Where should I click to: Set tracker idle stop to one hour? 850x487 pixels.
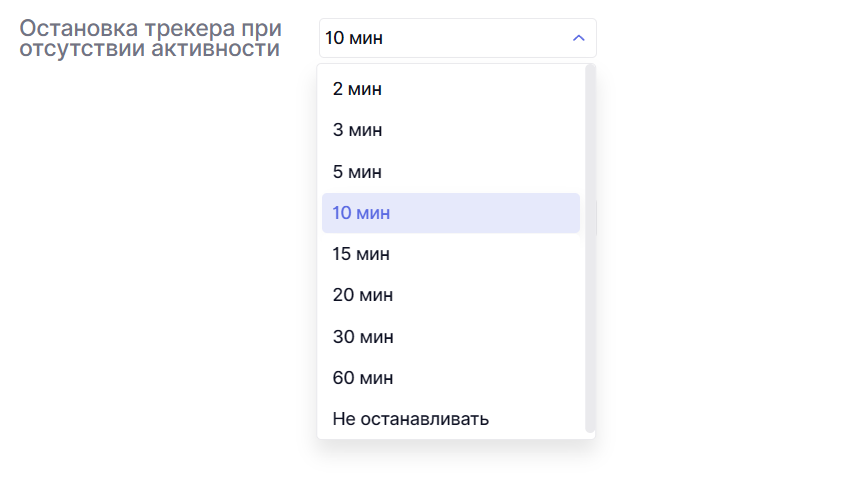[450, 378]
